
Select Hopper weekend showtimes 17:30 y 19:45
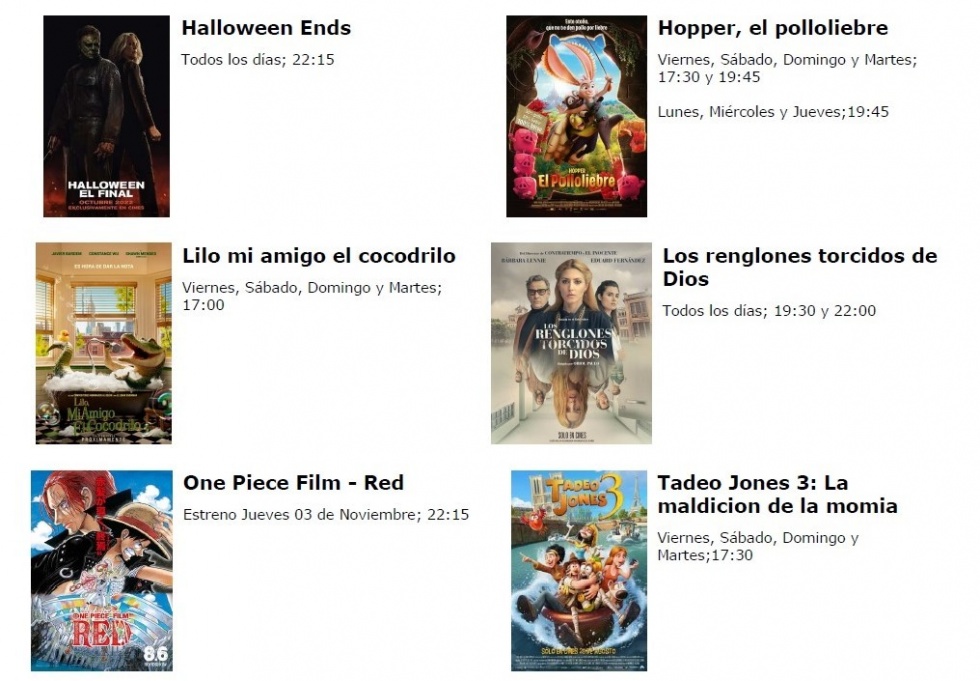[x=788, y=68]
